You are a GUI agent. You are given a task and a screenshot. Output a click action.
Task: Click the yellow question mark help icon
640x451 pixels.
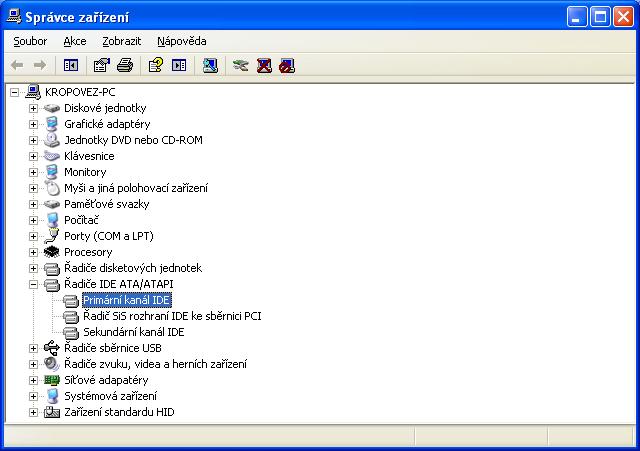pyautogui.click(x=156, y=65)
